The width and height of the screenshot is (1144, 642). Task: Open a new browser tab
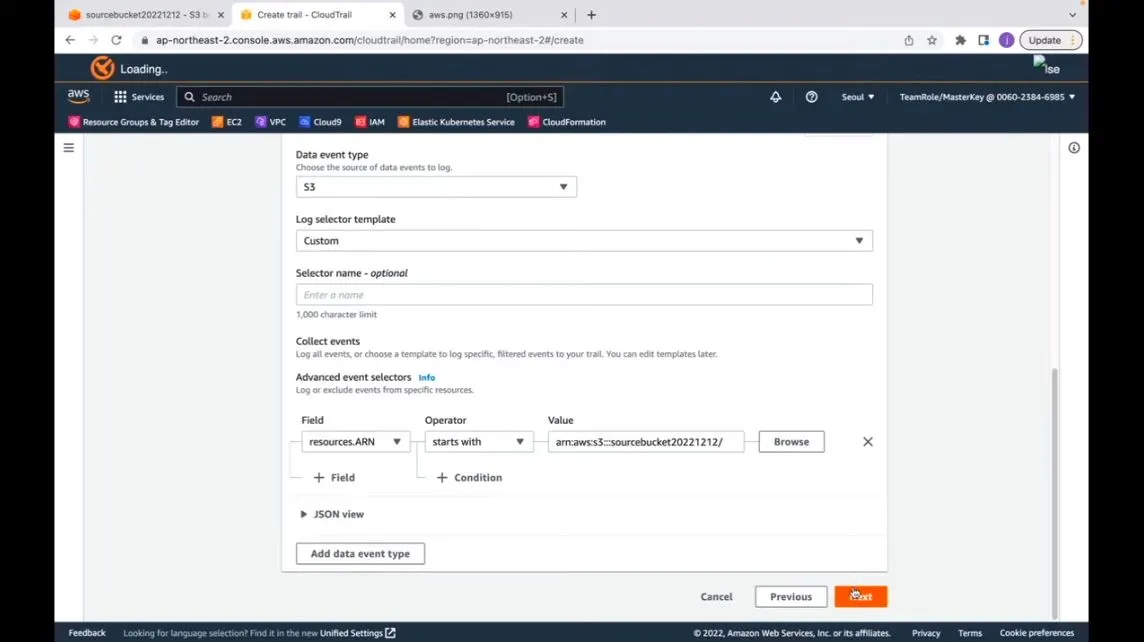click(591, 15)
